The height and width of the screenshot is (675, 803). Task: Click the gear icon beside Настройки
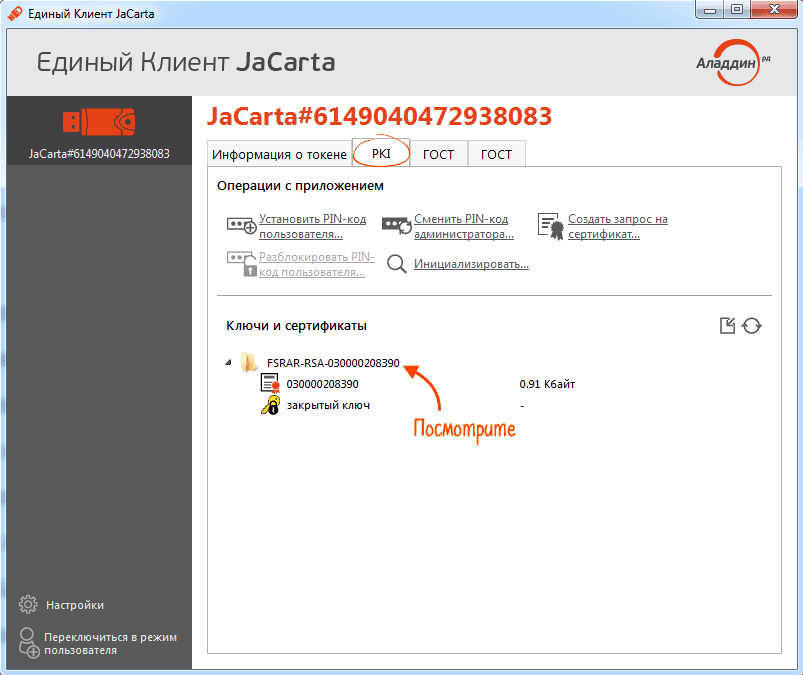28,605
